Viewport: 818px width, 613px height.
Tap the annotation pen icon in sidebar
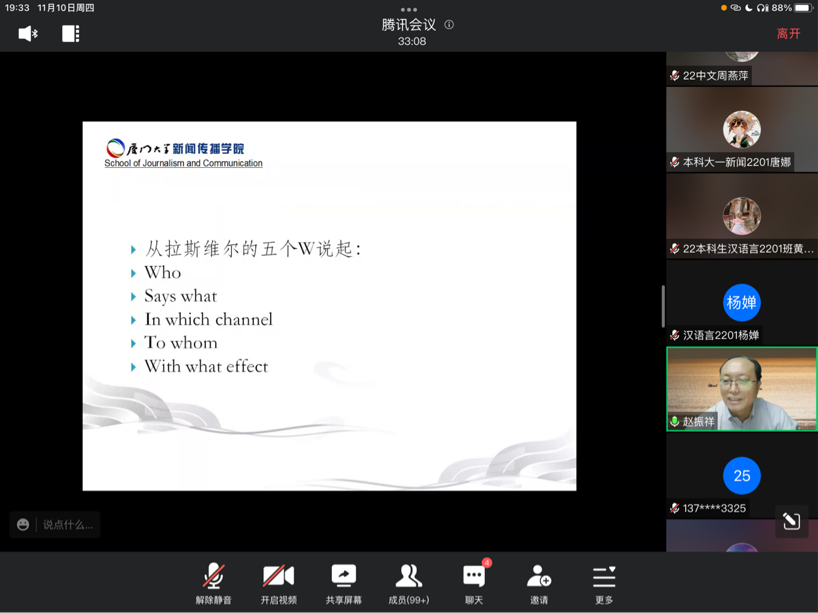point(791,521)
